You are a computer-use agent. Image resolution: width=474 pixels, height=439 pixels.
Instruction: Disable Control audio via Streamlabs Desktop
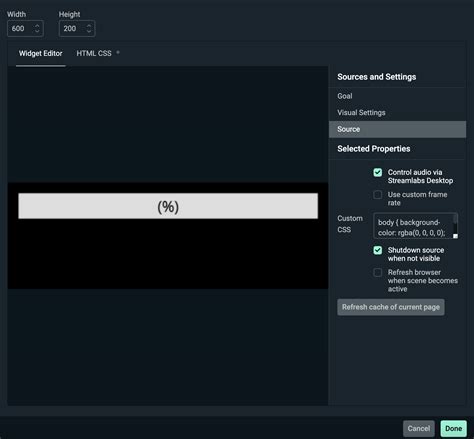pos(378,172)
